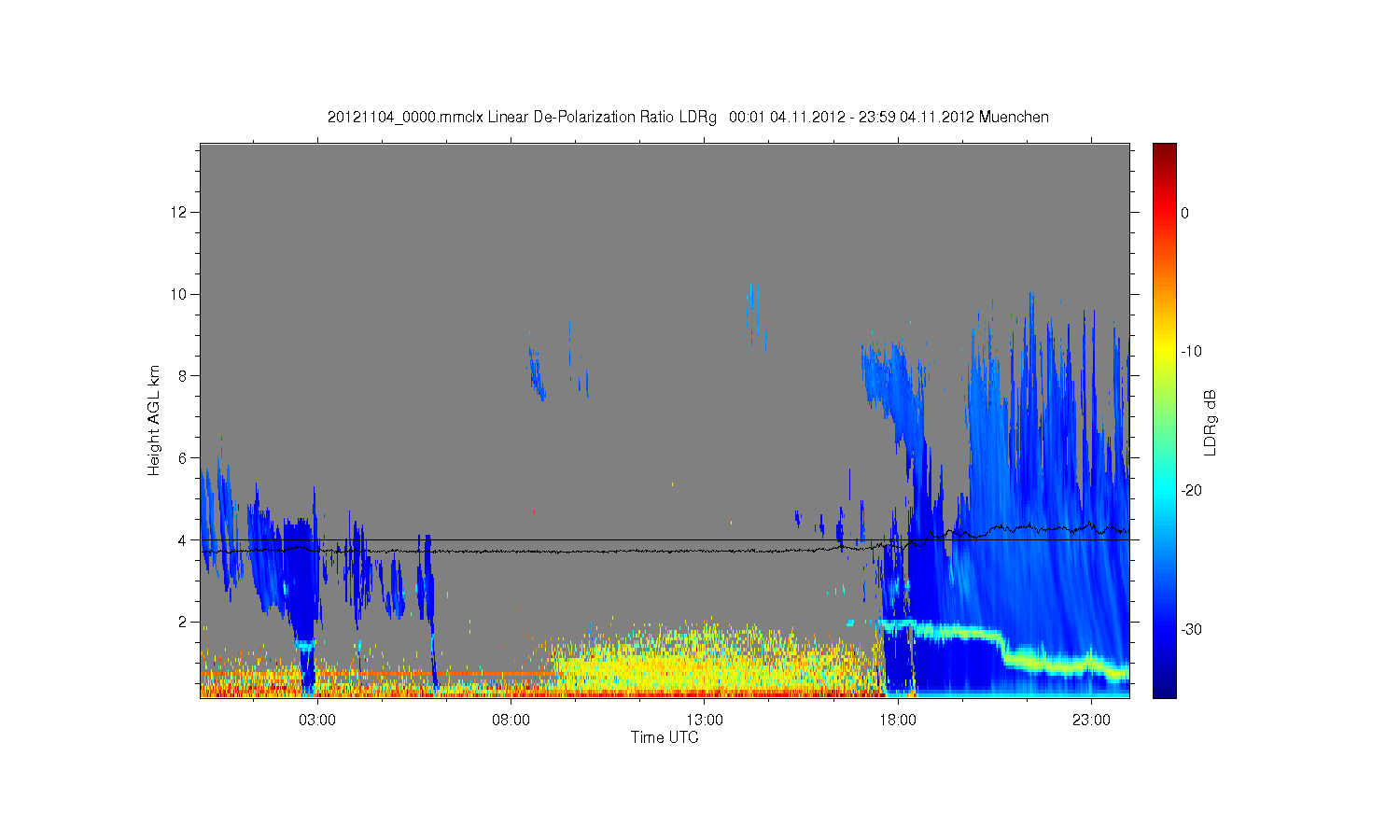Click the height axis label 12
Screen dimensions: 1400x840
coord(181,213)
